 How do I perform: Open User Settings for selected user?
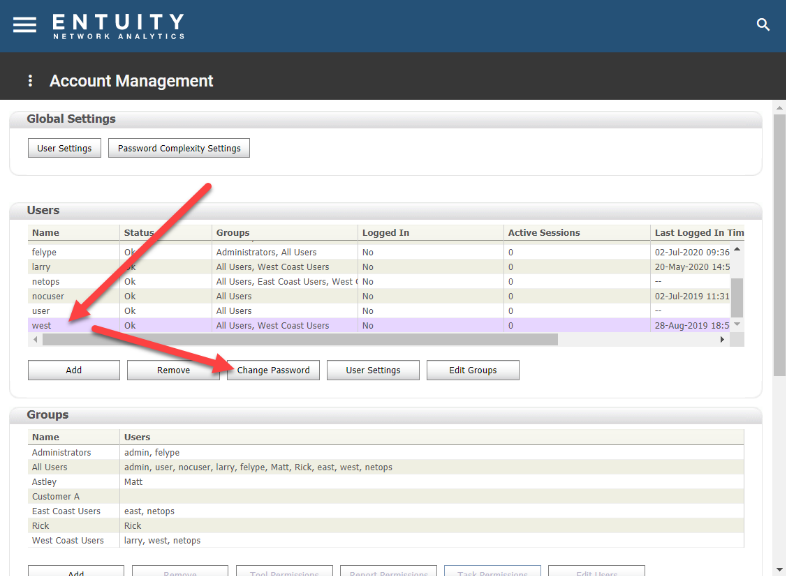(373, 370)
